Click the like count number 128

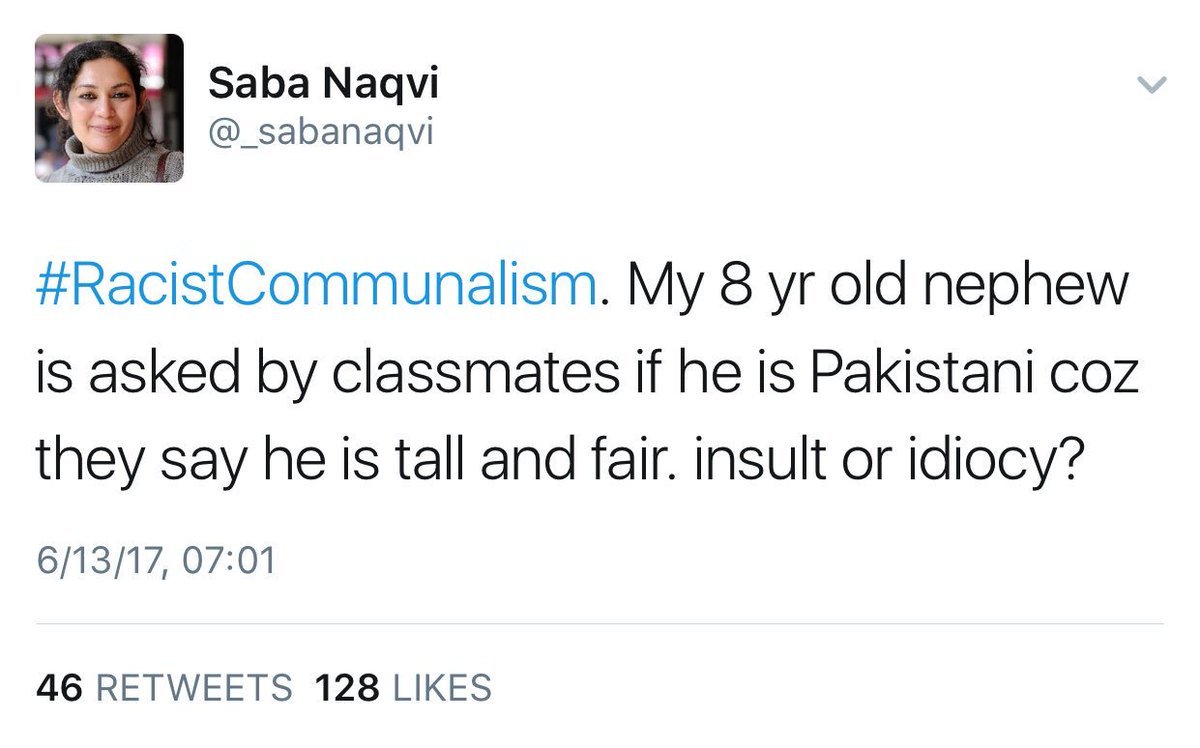point(347,688)
